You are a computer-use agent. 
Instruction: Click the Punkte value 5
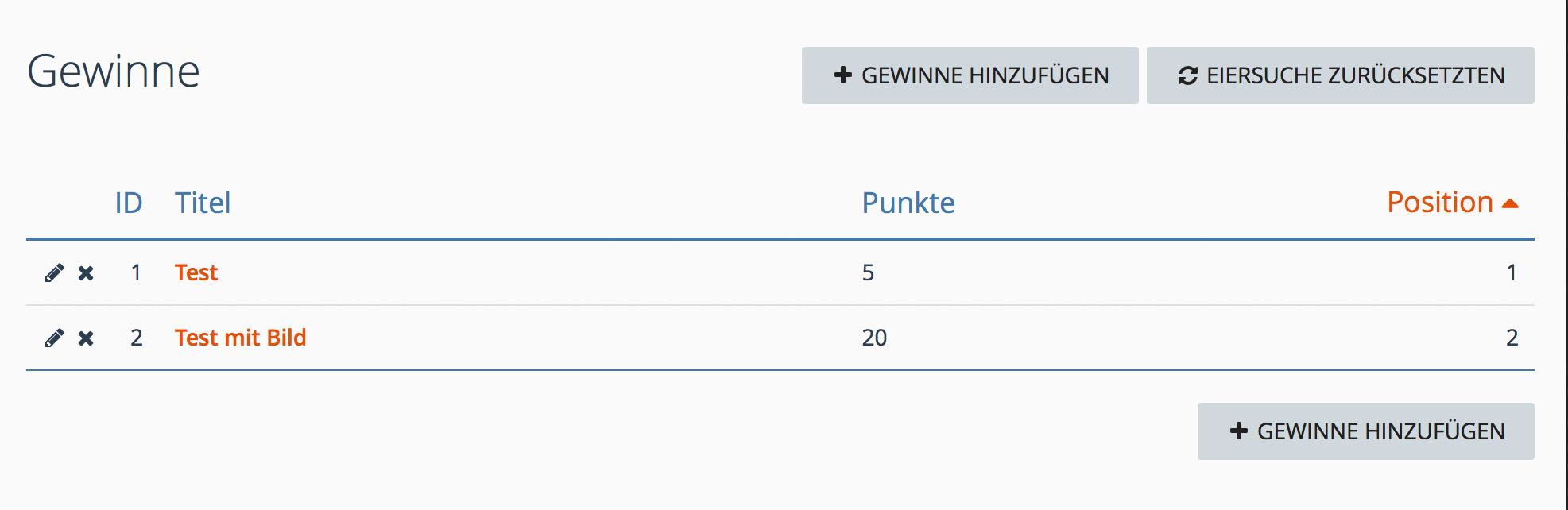click(x=868, y=273)
